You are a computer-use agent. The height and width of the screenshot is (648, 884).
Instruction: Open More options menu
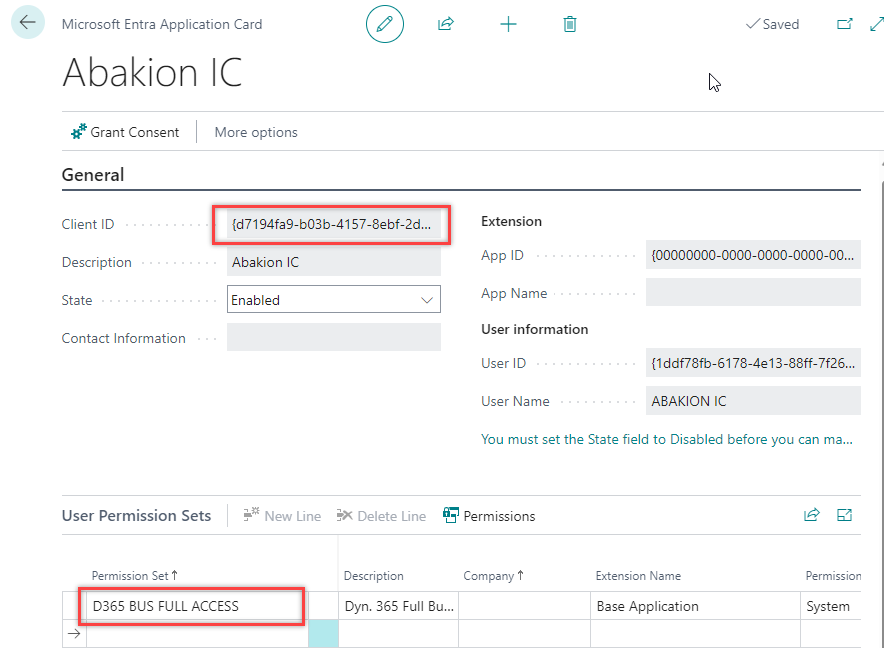pyautogui.click(x=256, y=132)
